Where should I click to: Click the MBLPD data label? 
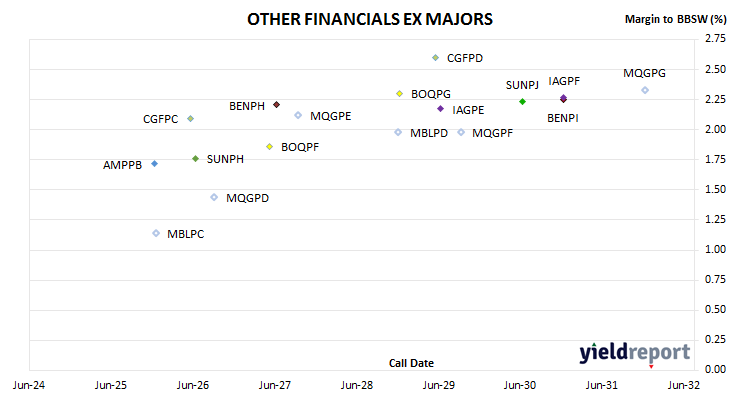[429, 134]
